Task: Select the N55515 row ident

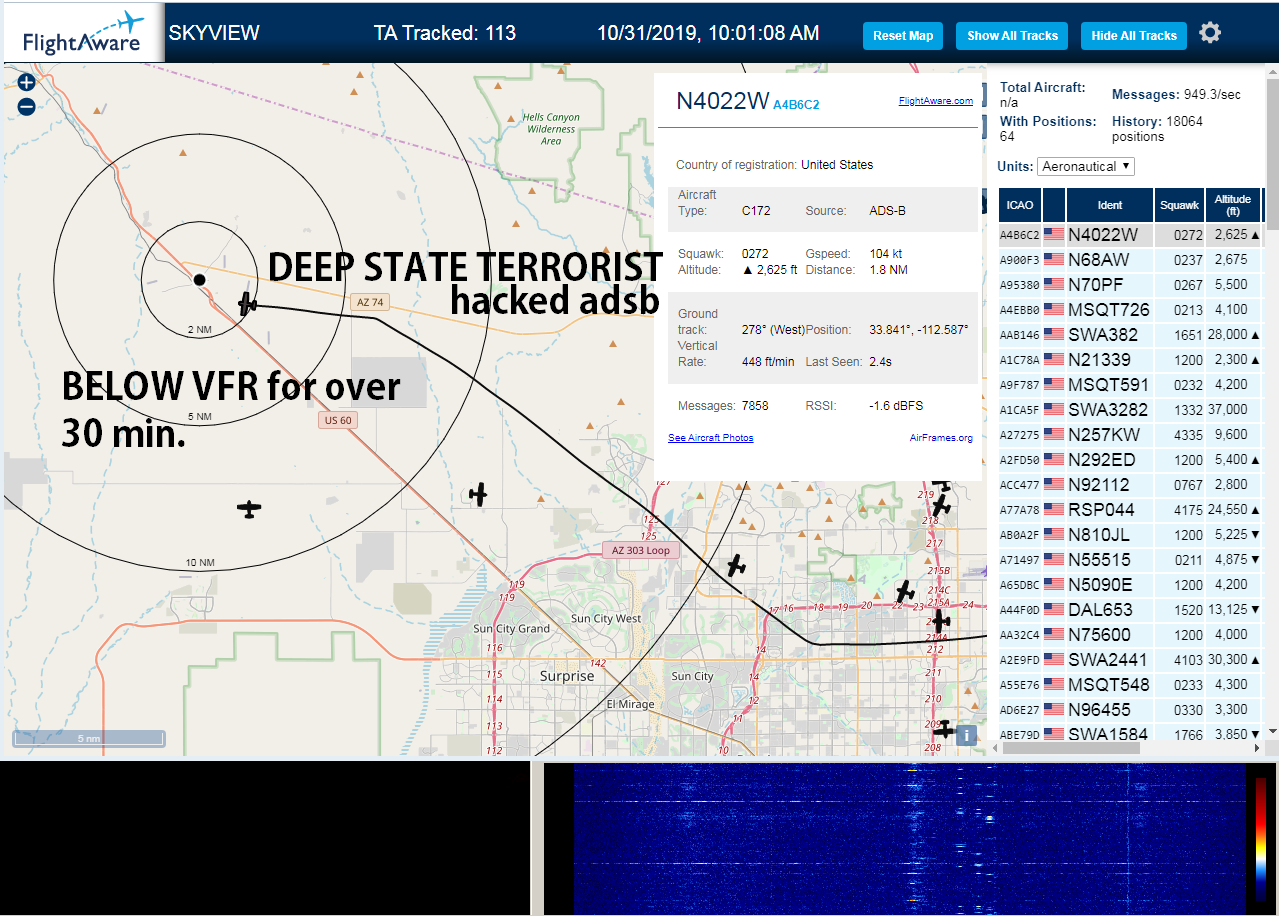Action: 1100,560
